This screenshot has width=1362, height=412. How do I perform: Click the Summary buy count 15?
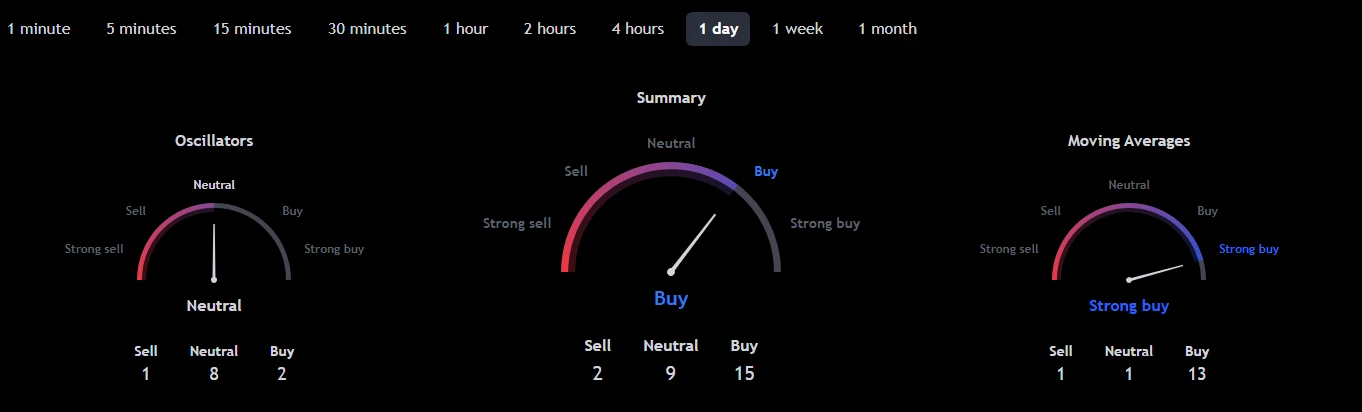point(744,374)
